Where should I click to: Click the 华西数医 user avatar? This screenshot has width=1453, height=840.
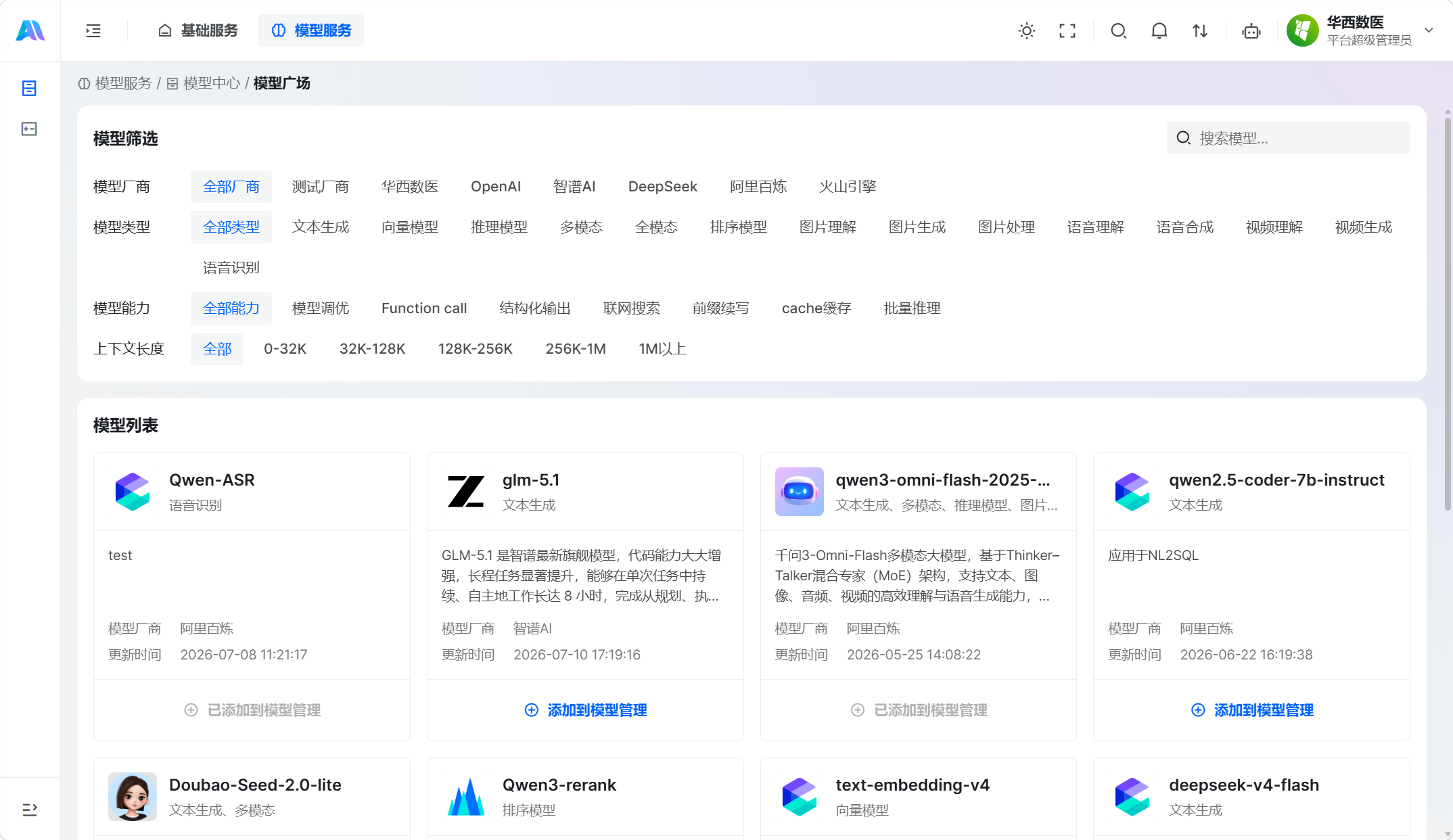pyautogui.click(x=1302, y=30)
